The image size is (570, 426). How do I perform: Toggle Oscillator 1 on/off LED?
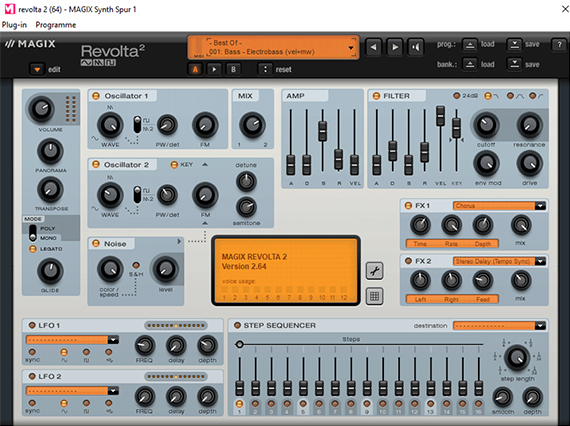(x=96, y=96)
